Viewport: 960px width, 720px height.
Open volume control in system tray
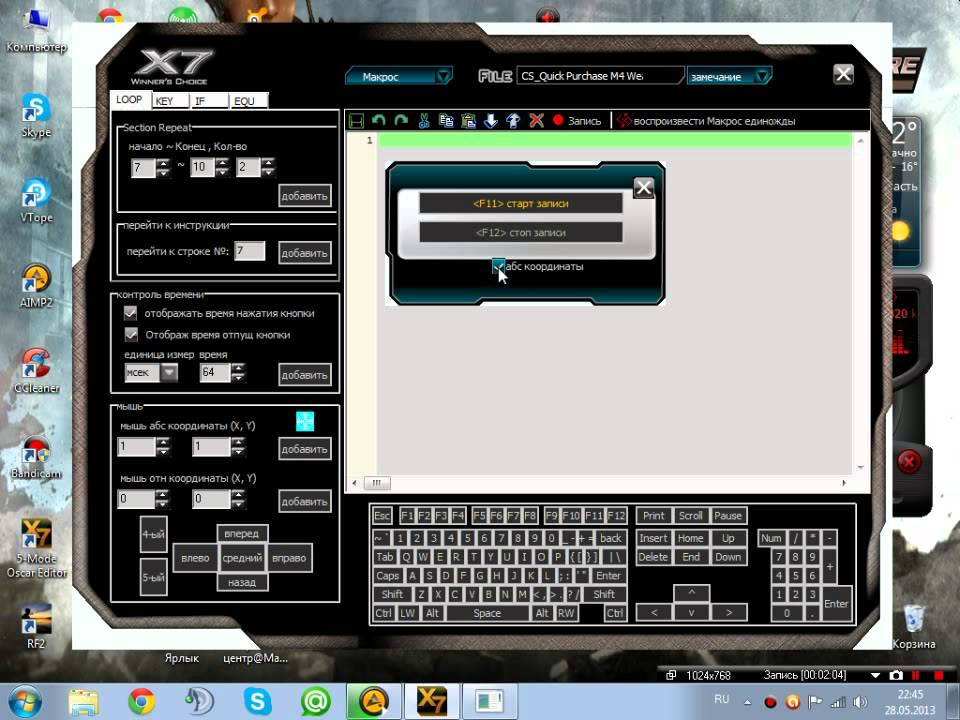(860, 702)
